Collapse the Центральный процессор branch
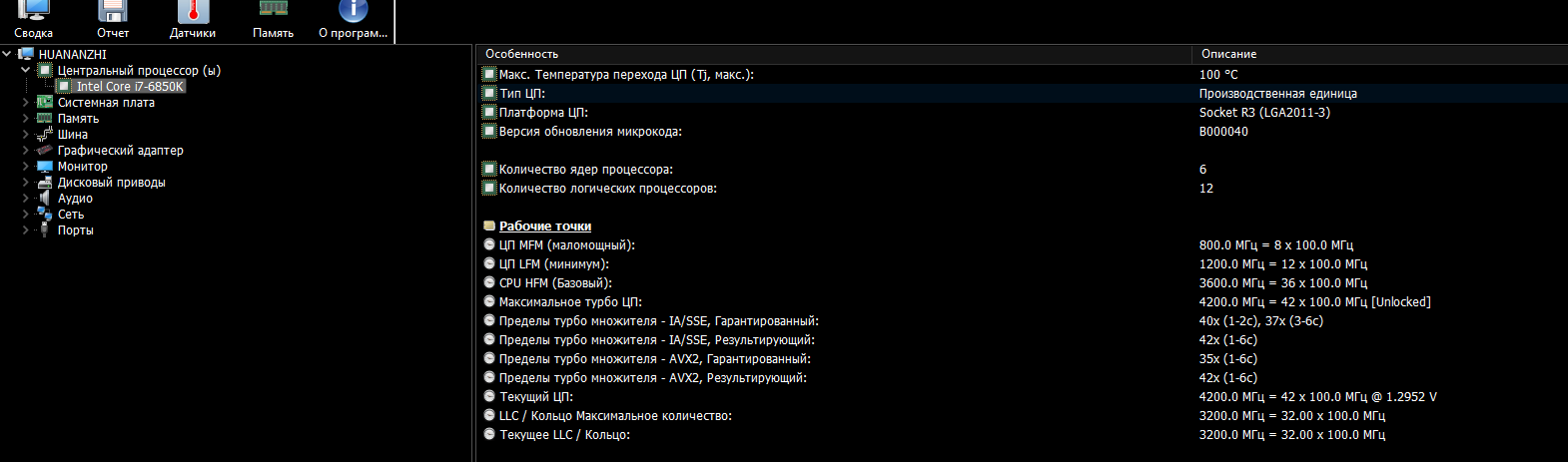1568x462 pixels. click(x=26, y=71)
